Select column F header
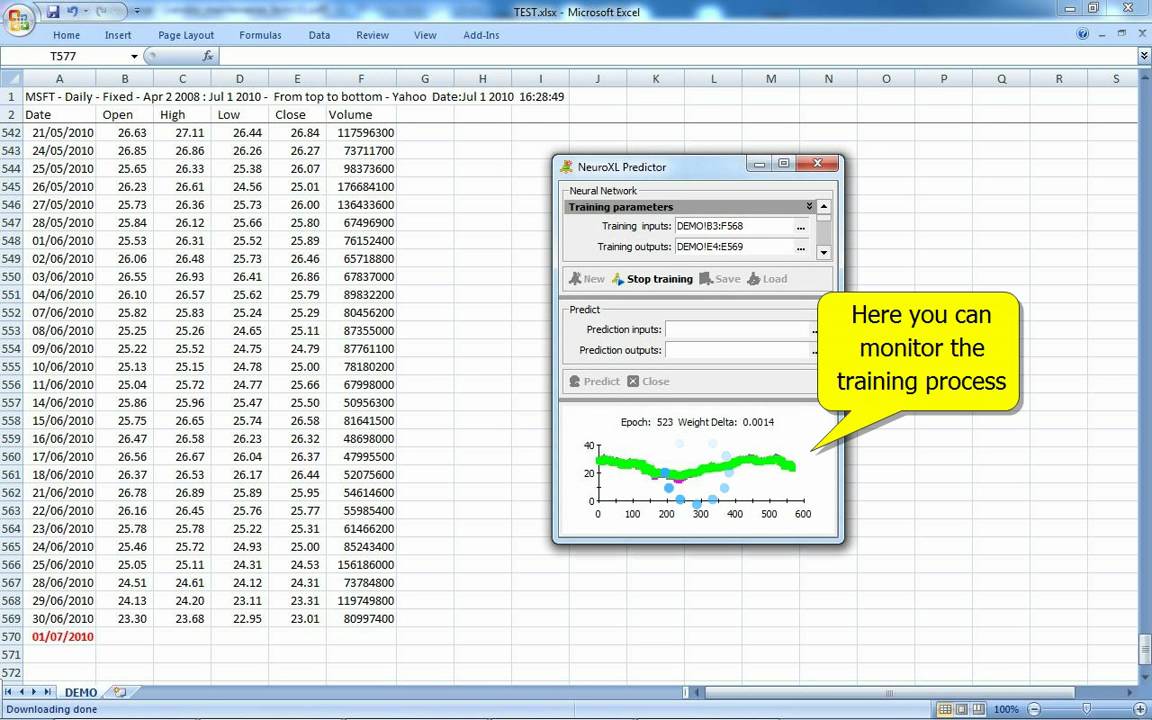Image resolution: width=1152 pixels, height=720 pixels. [x=361, y=79]
